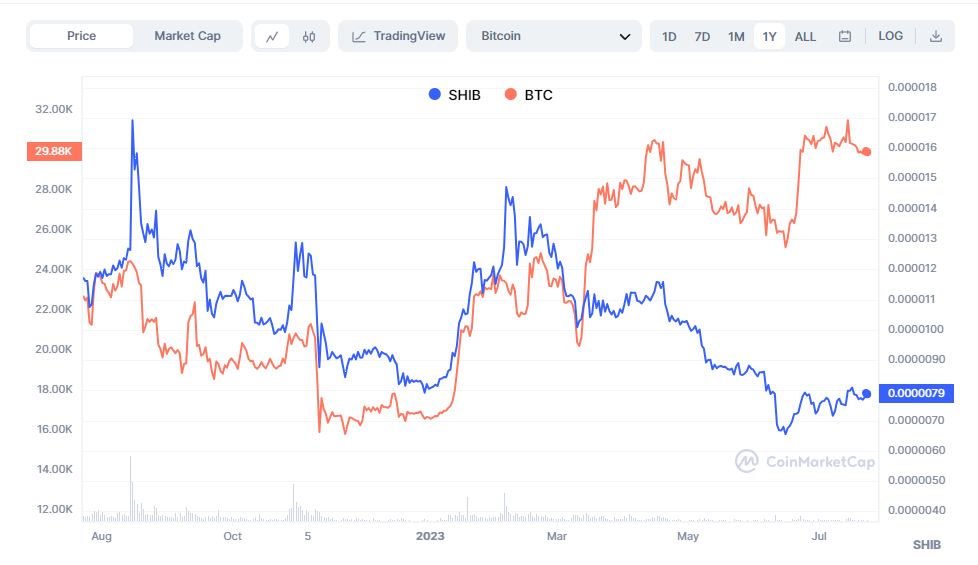Show ALL time price history
The image size is (978, 565).
tap(805, 36)
